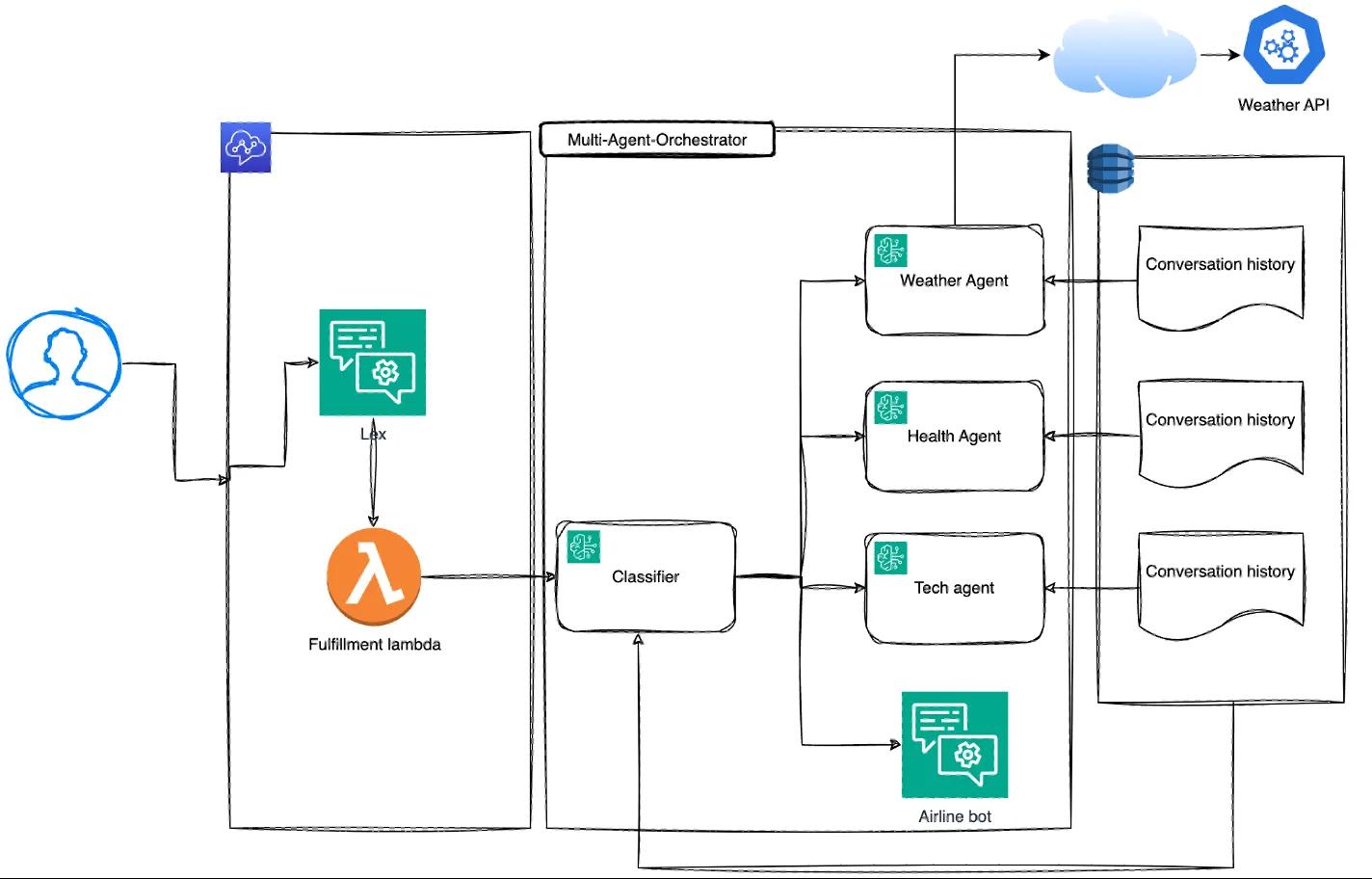Click the Conversation history document beside Tech agent

(x=1221, y=585)
